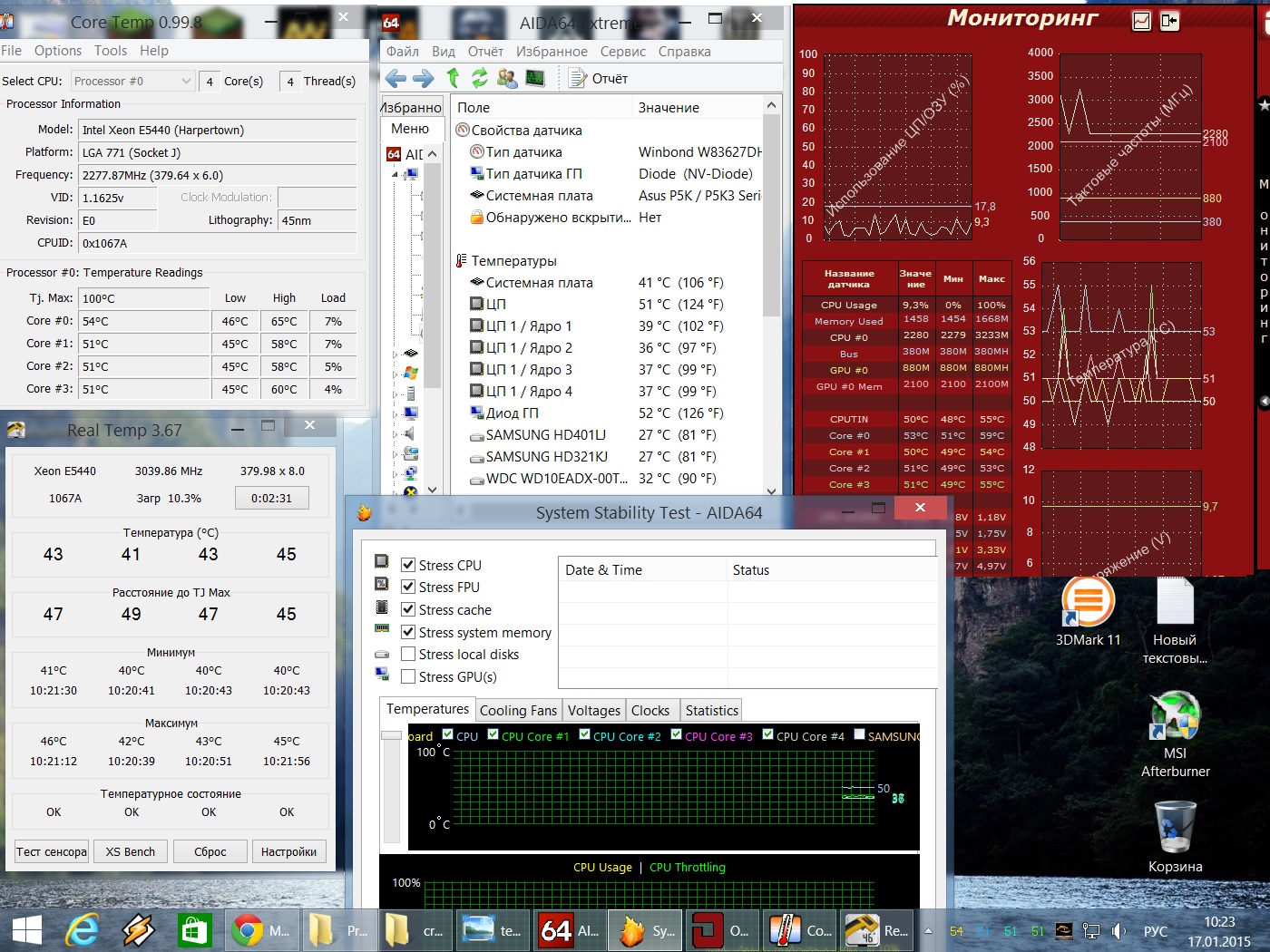Switch to the Voltages tab

[x=594, y=711]
